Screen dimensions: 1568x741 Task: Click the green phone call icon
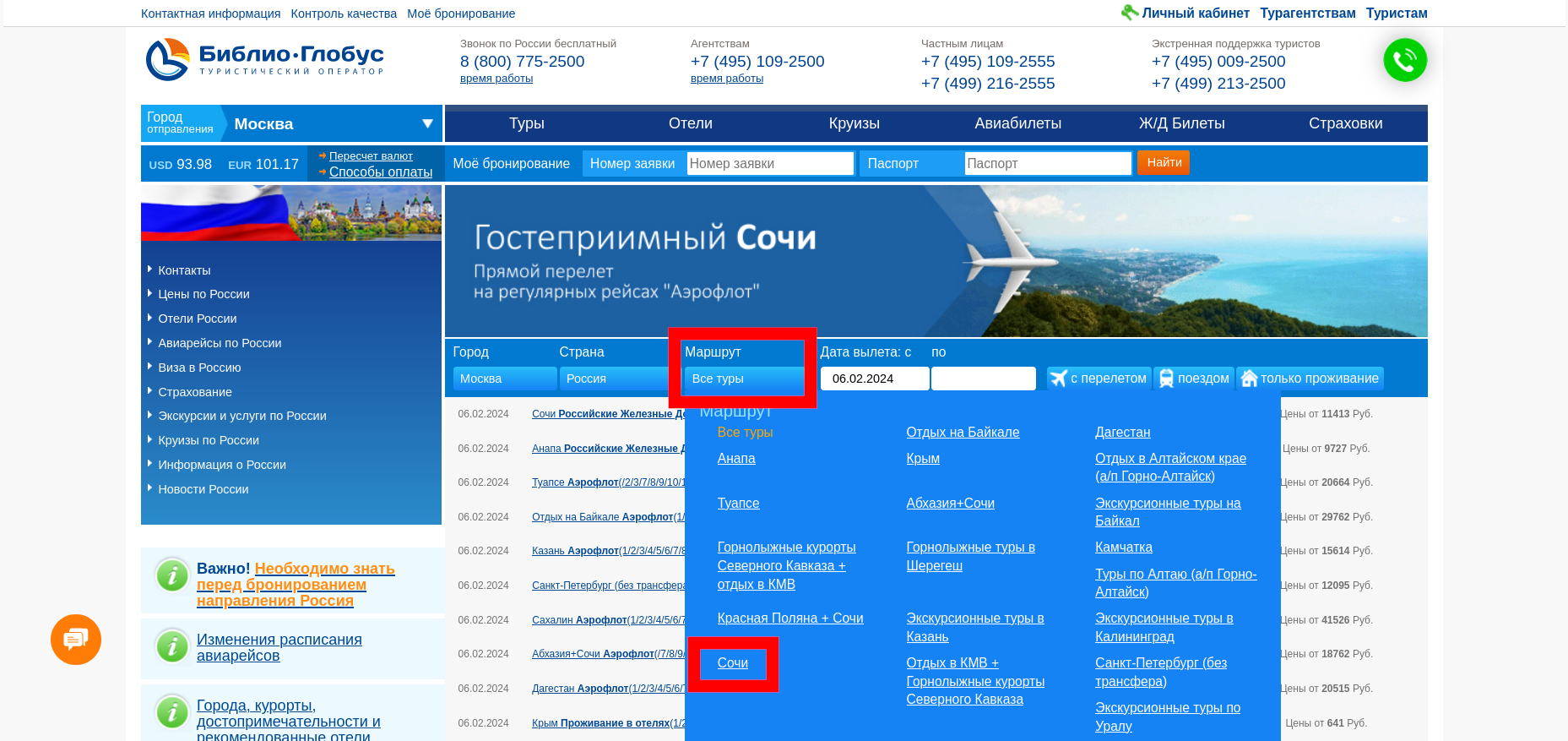pos(1404,60)
